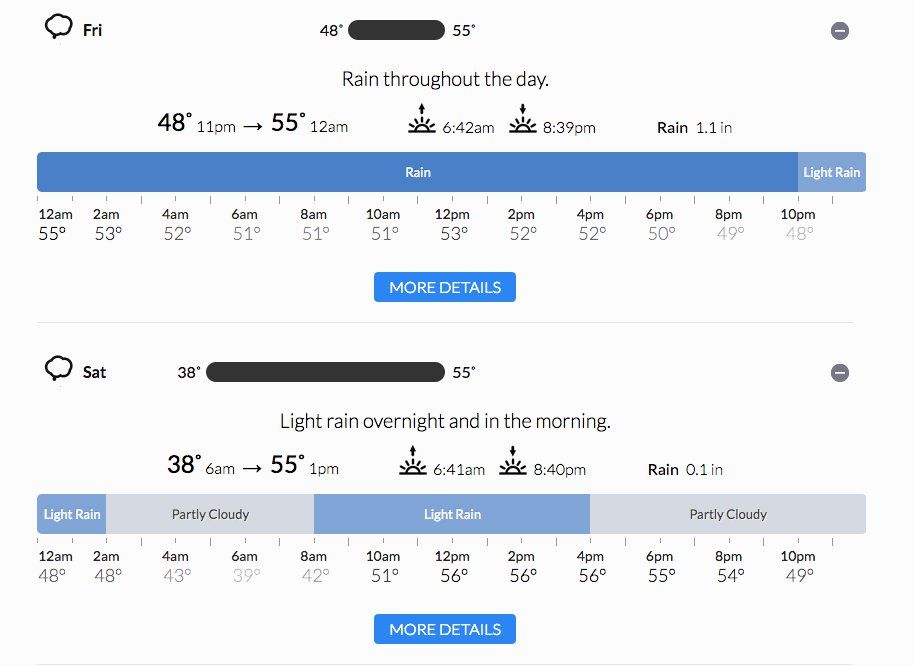Open More Details for Saturday
The height and width of the screenshot is (666, 913).
click(445, 629)
